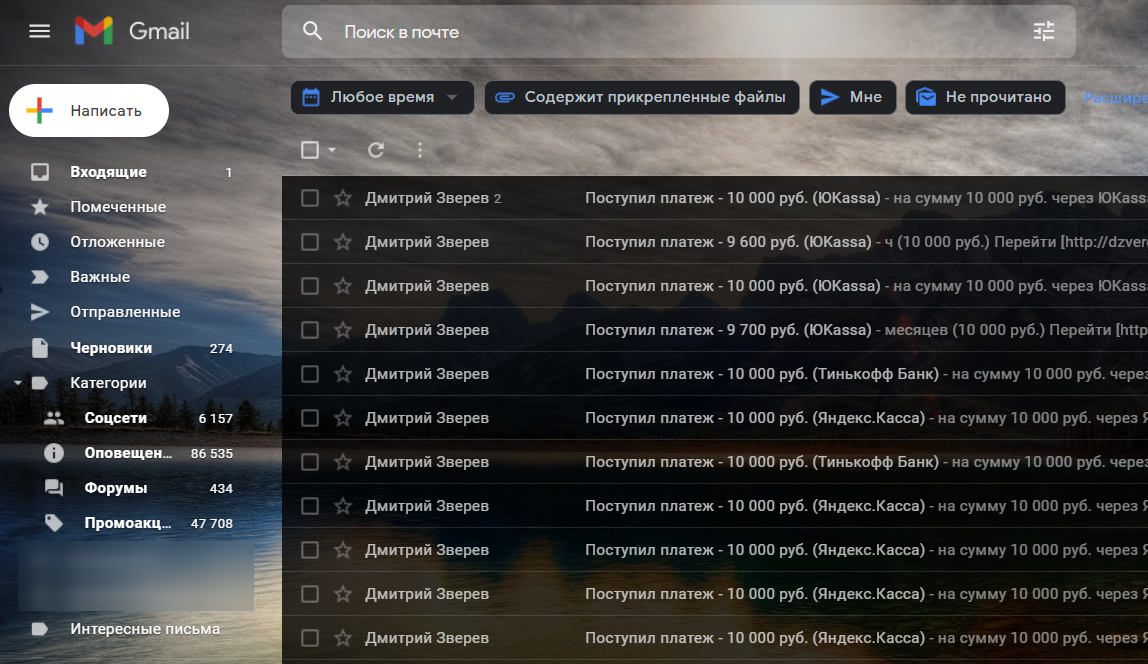Apply the Не прочитано filter chip
Viewport: 1148px width, 664px height.
(985, 97)
